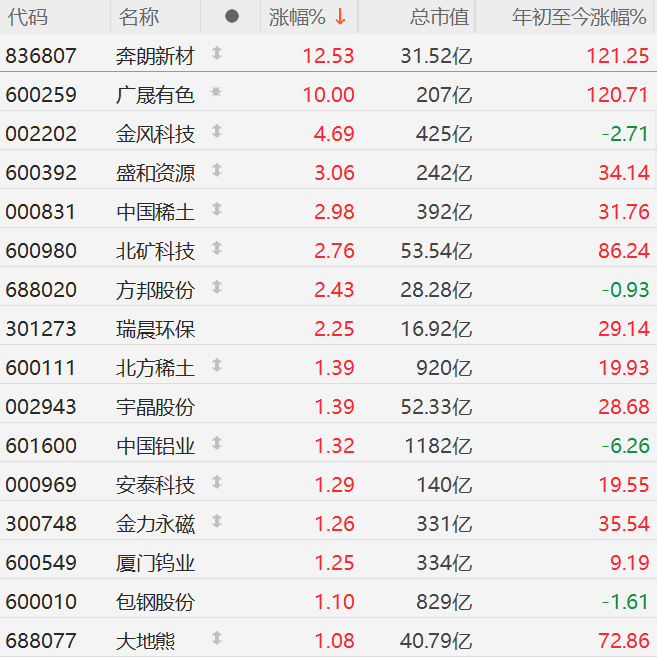Select stock code 000831
Screen dimensions: 657x657
tap(41, 212)
